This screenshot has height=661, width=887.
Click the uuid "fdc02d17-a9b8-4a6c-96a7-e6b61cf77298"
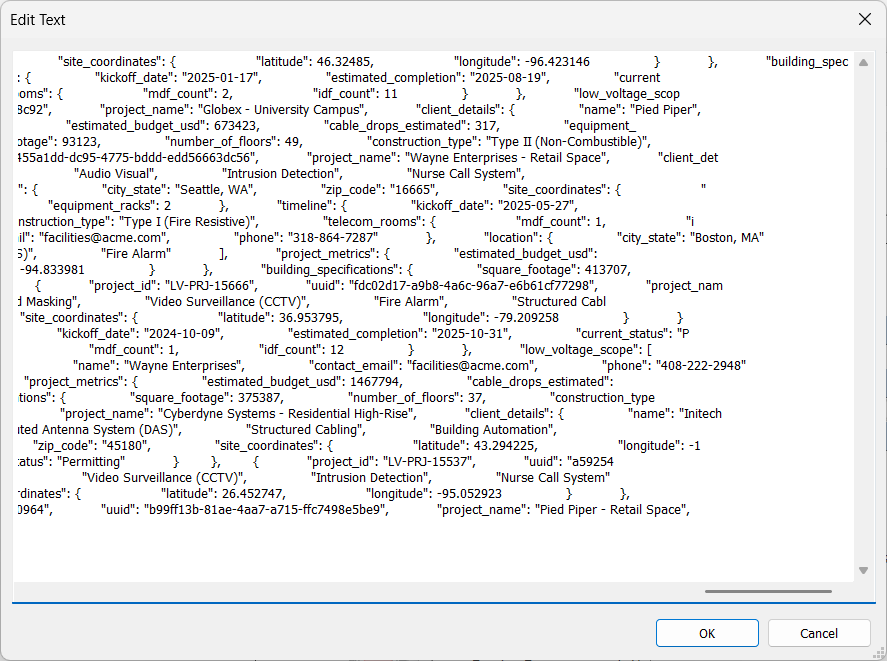[x=473, y=286]
